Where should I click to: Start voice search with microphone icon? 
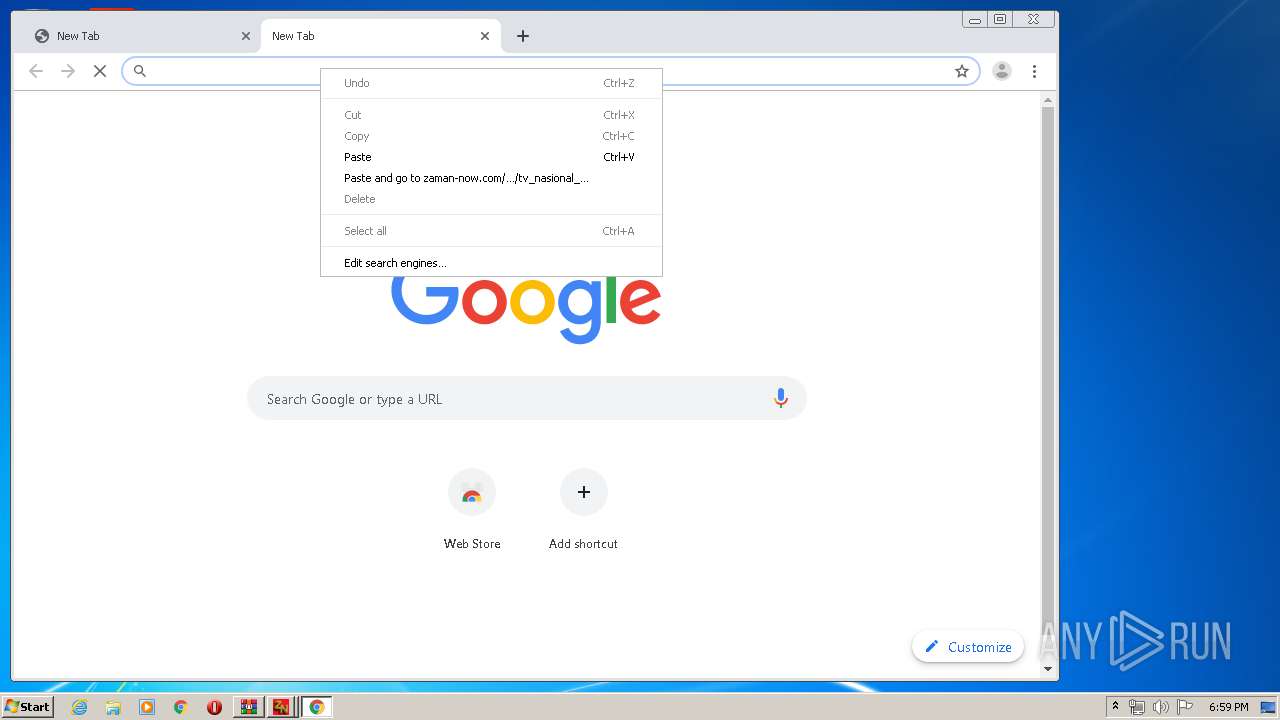tap(781, 398)
